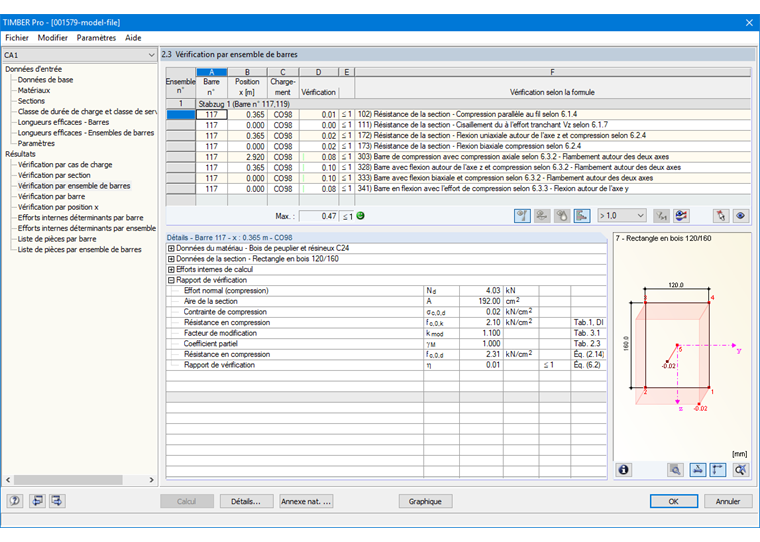Open the Paramètres menu

tap(96, 38)
